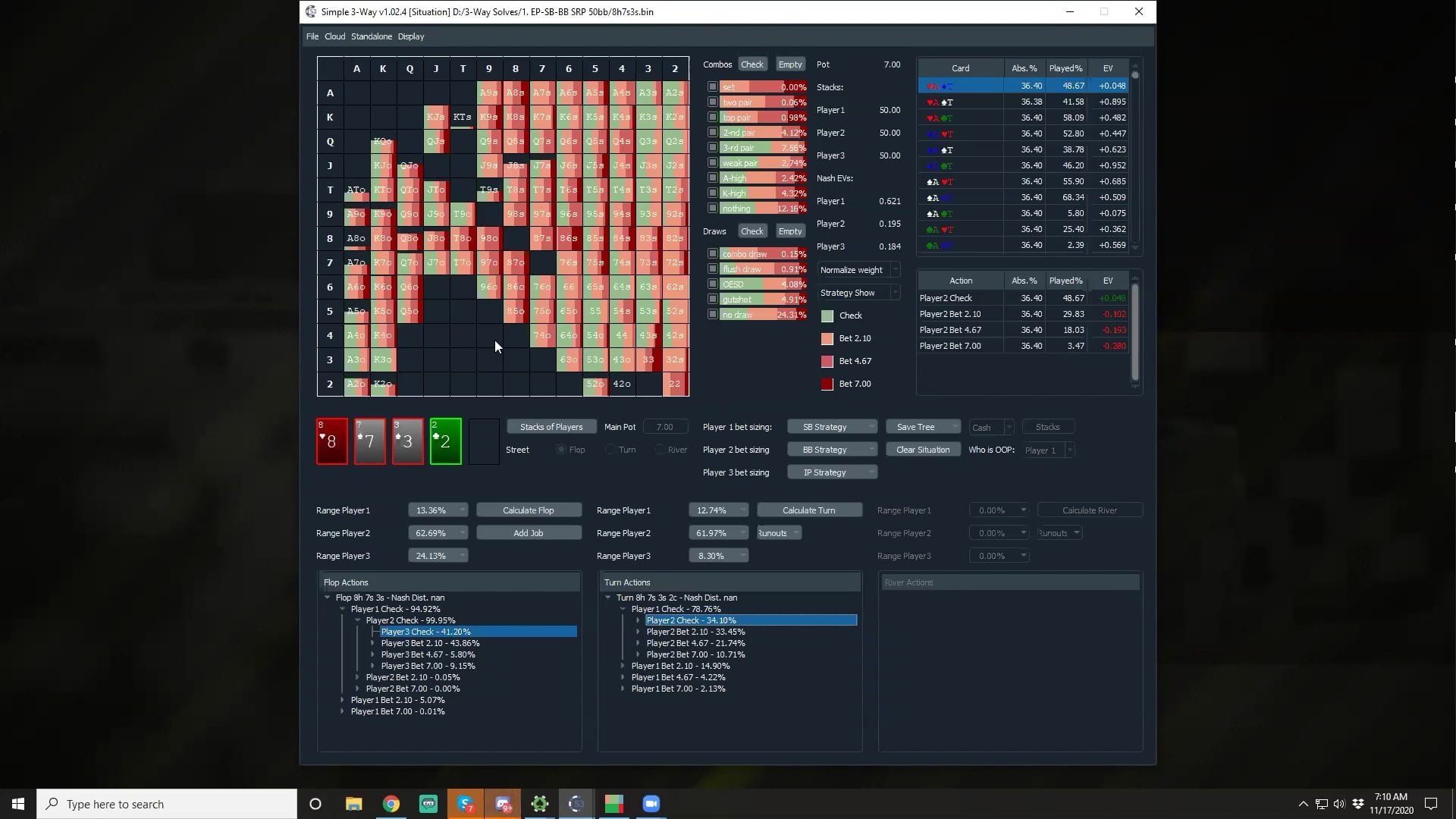
Task: Select the Turn street radio button
Action: 610,450
